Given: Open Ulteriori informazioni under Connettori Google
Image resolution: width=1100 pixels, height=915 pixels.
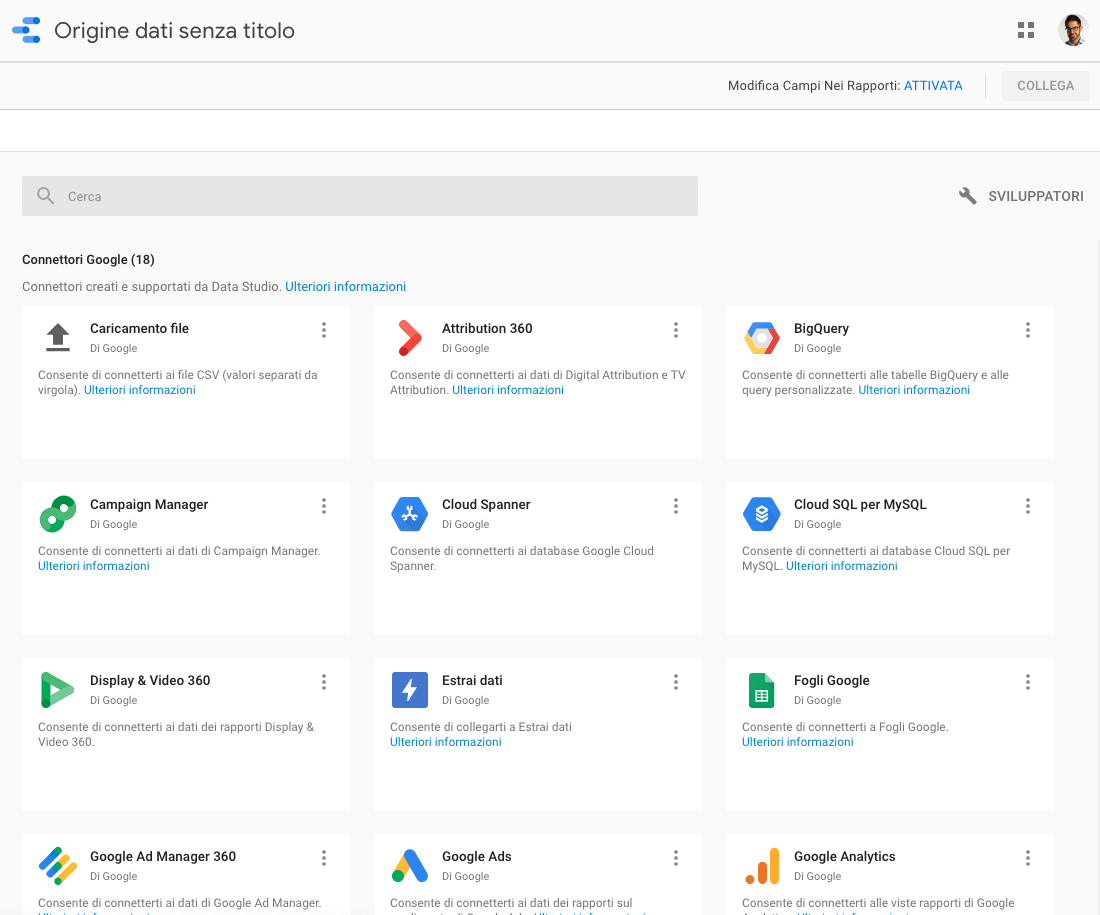Looking at the screenshot, I should click(x=345, y=286).
